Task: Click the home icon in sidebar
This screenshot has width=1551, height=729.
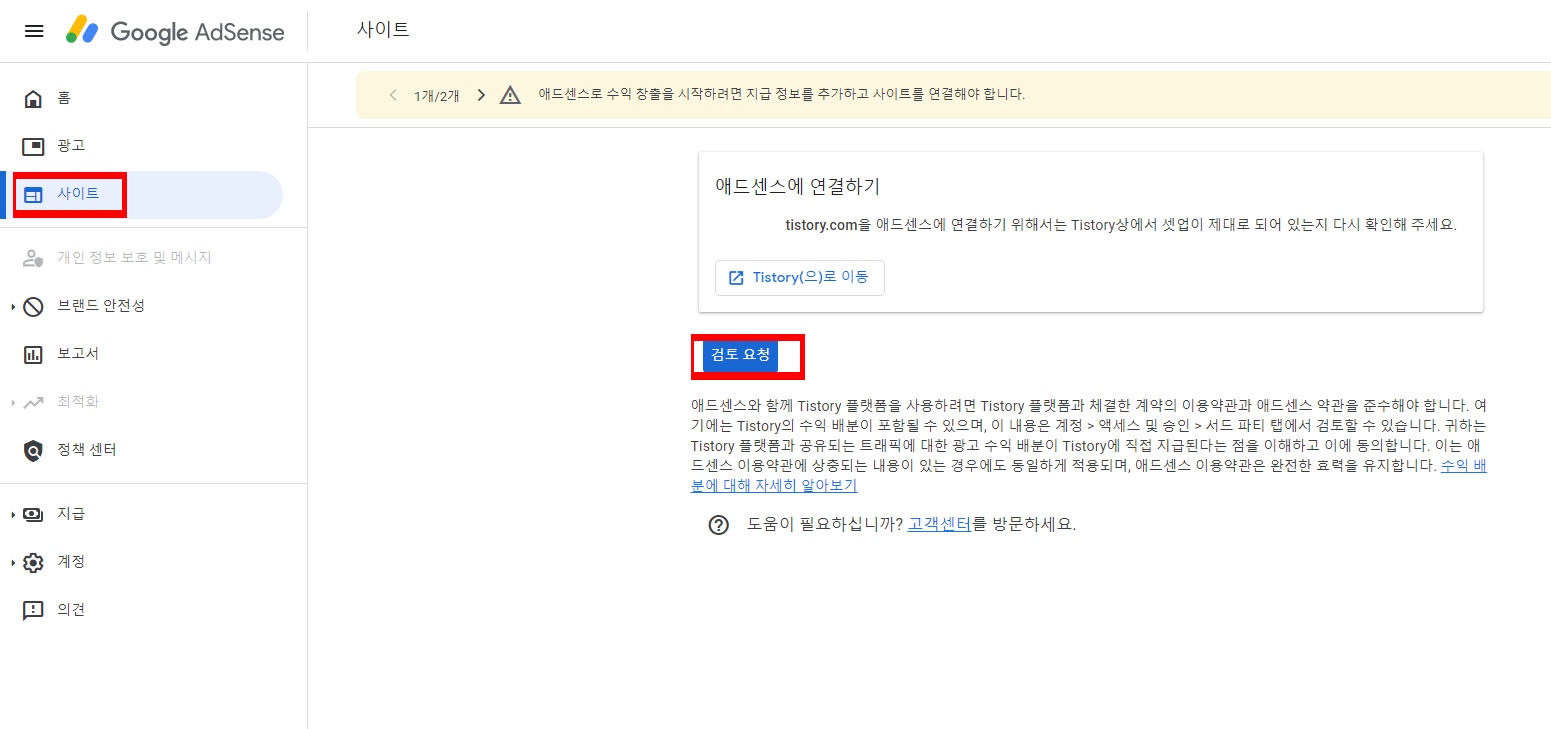Action: (33, 98)
